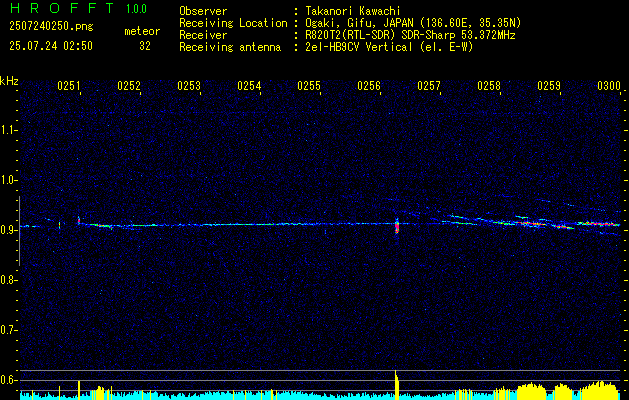Image resolution: width=629 pixels, height=400 pixels.
Task: Click the short echo burst at 0251
Action: (79, 220)
